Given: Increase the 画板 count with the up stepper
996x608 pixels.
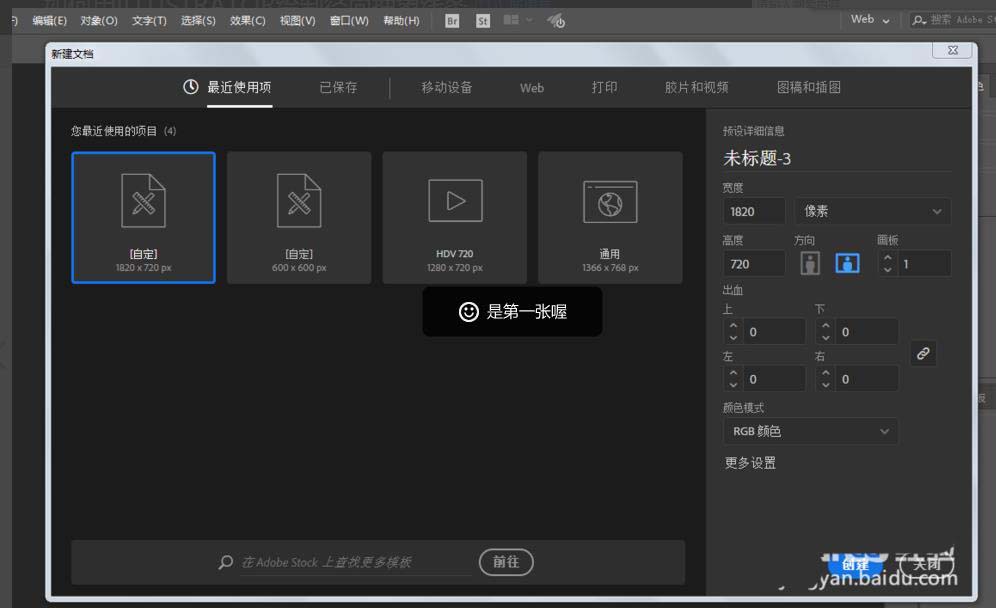Looking at the screenshot, I should pyautogui.click(x=886, y=257).
